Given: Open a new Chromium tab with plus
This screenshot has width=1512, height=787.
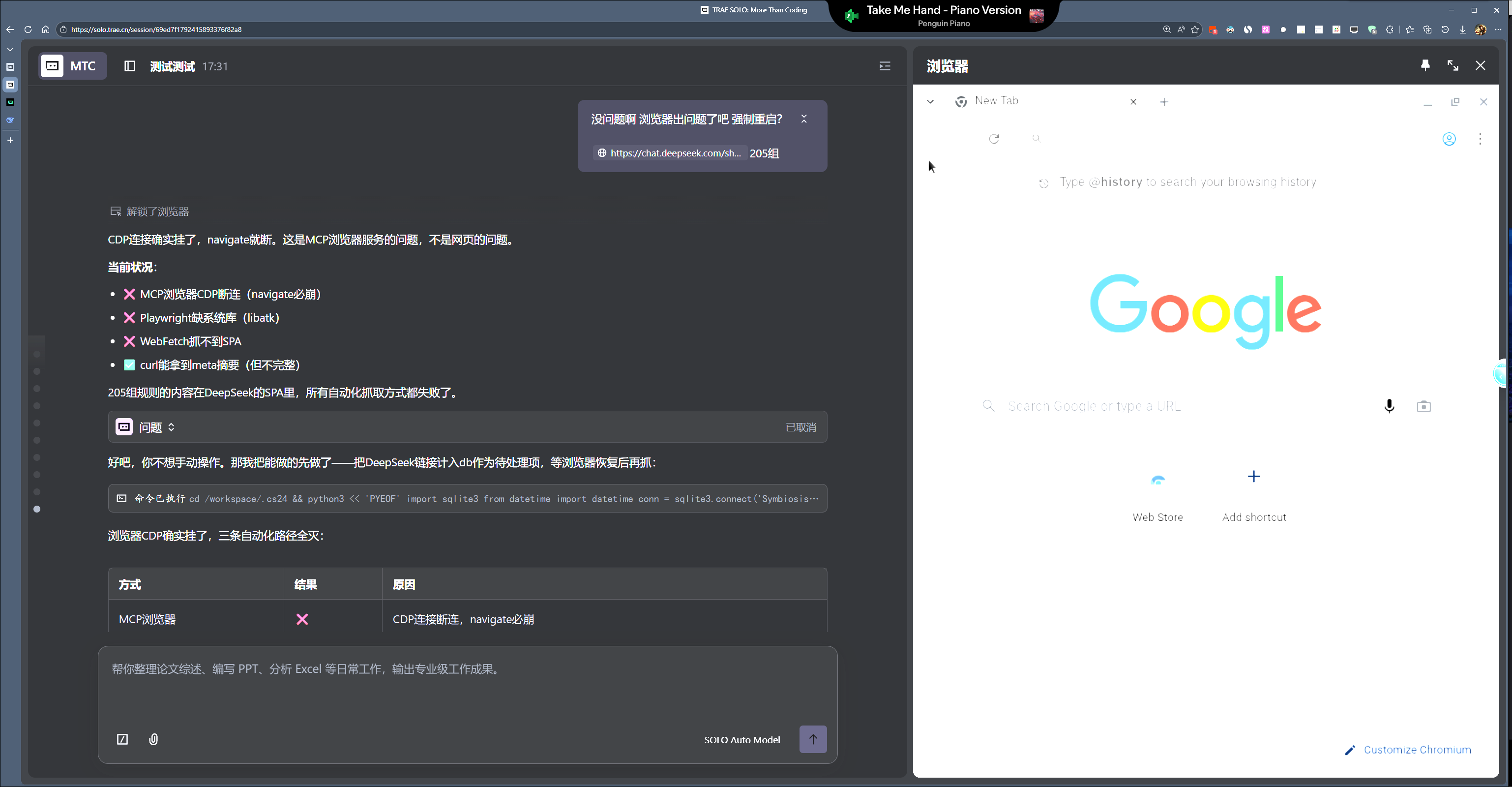Looking at the screenshot, I should [x=1164, y=102].
